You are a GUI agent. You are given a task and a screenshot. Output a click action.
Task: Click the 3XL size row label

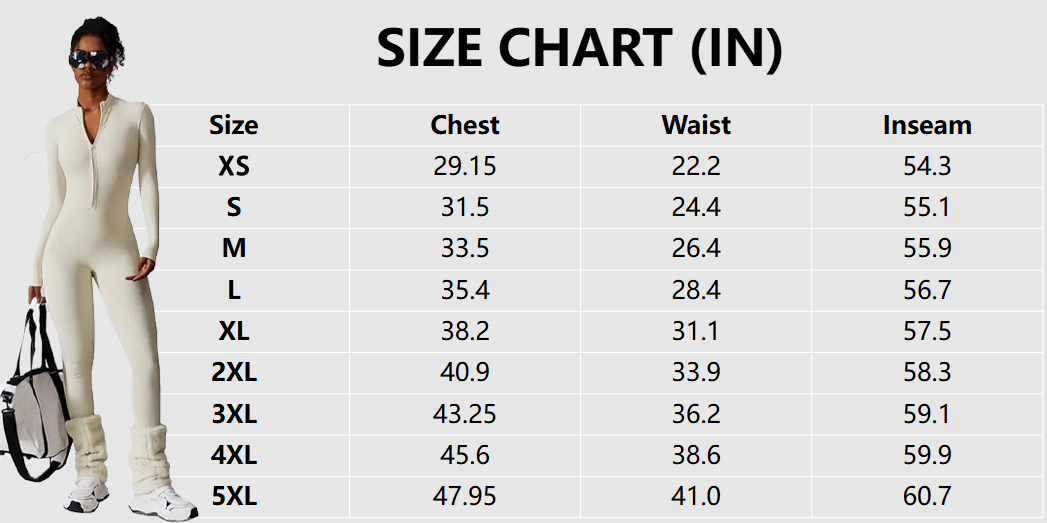coord(233,414)
